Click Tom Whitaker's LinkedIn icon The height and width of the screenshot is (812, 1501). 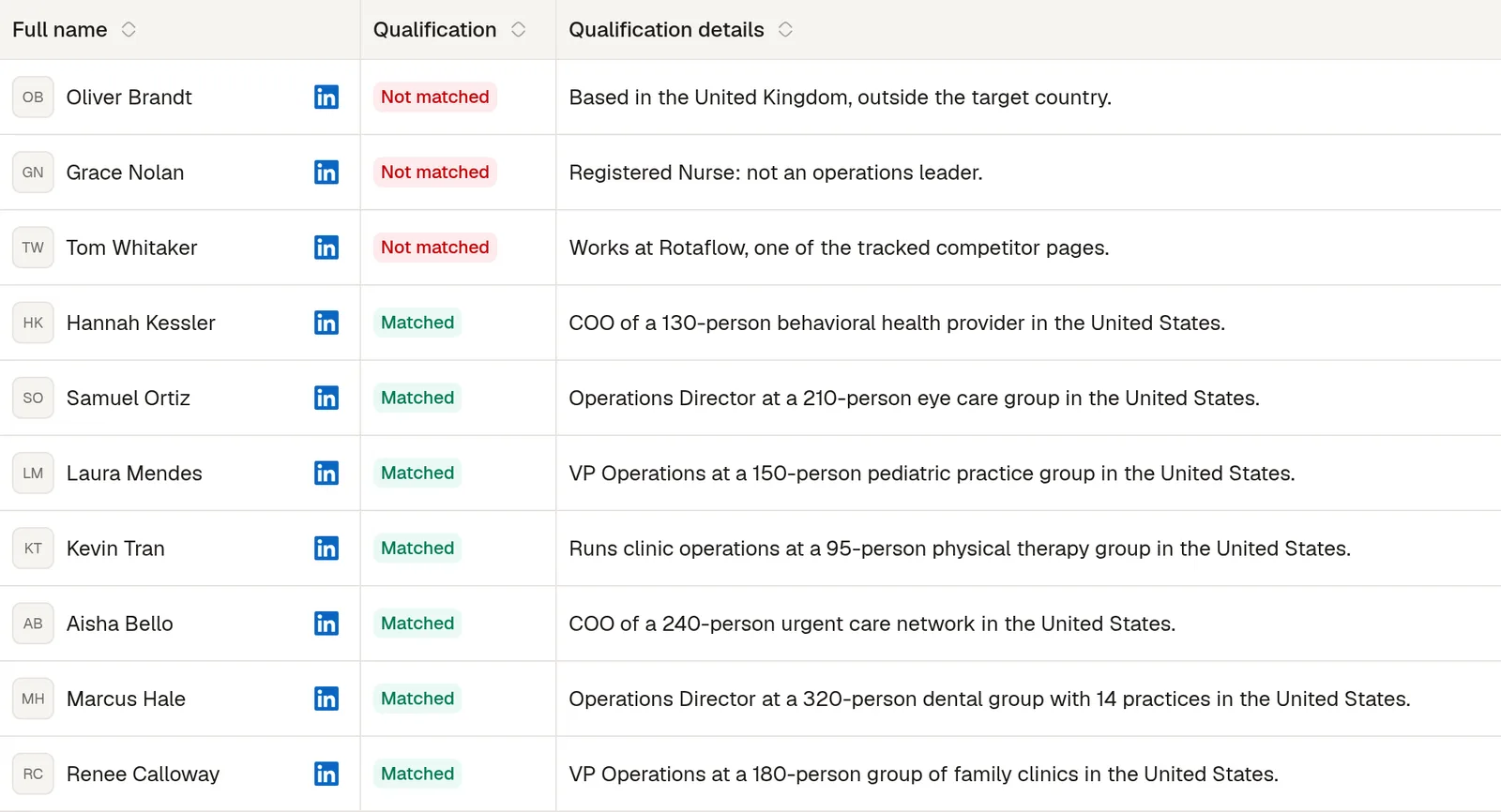[326, 248]
